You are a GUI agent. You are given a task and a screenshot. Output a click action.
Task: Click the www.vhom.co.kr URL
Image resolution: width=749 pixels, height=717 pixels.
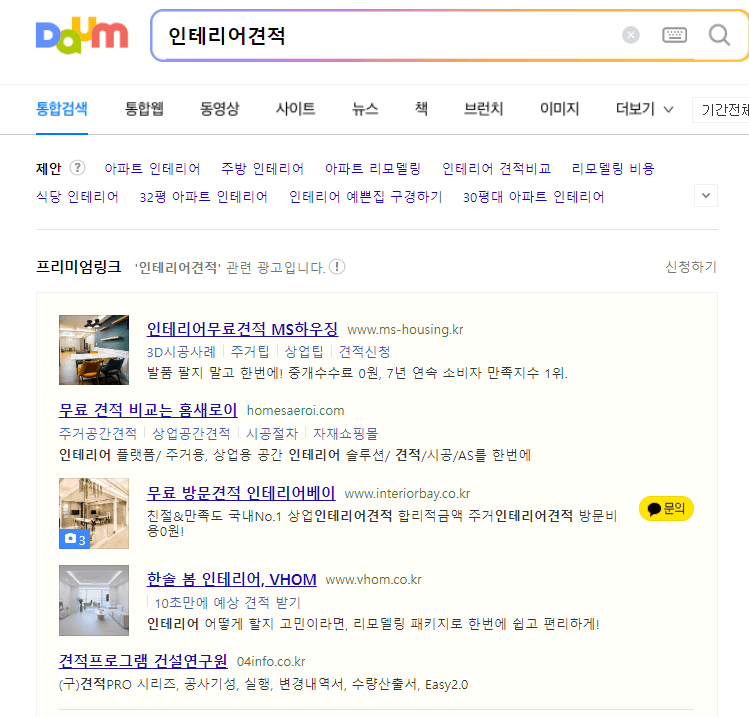point(374,580)
